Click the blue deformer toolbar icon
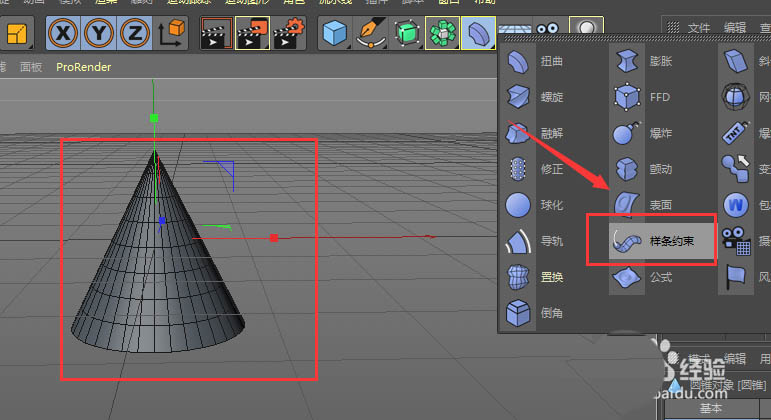The width and height of the screenshot is (771, 420). tap(478, 33)
